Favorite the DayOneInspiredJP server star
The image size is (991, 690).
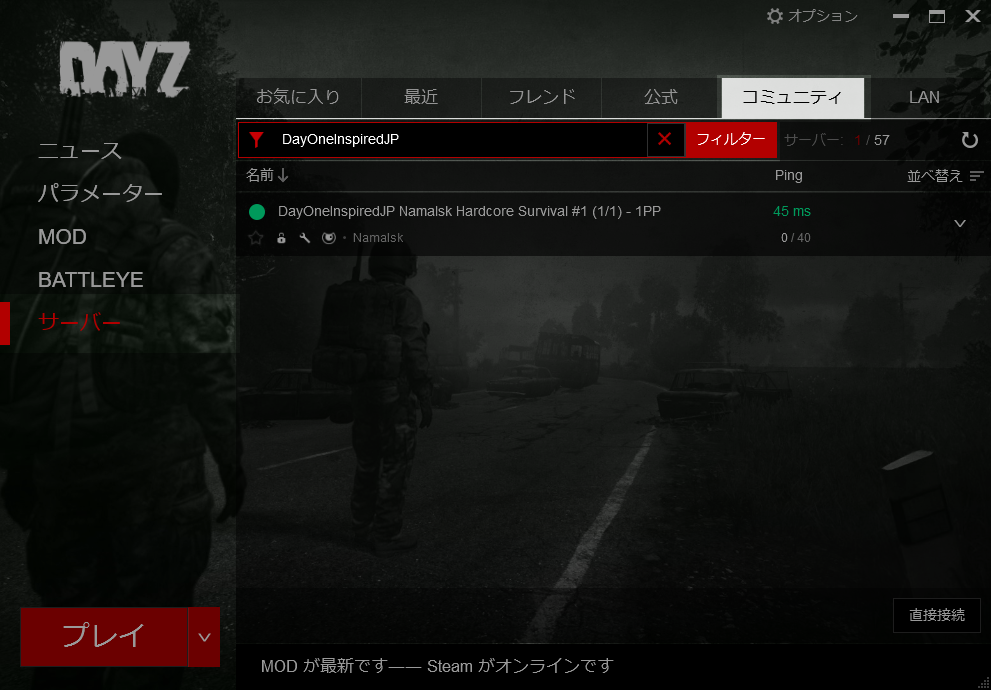point(256,238)
